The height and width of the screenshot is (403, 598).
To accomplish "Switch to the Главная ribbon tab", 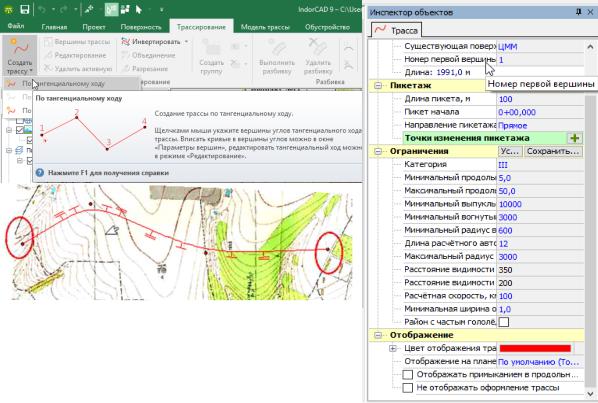I will coord(54,27).
